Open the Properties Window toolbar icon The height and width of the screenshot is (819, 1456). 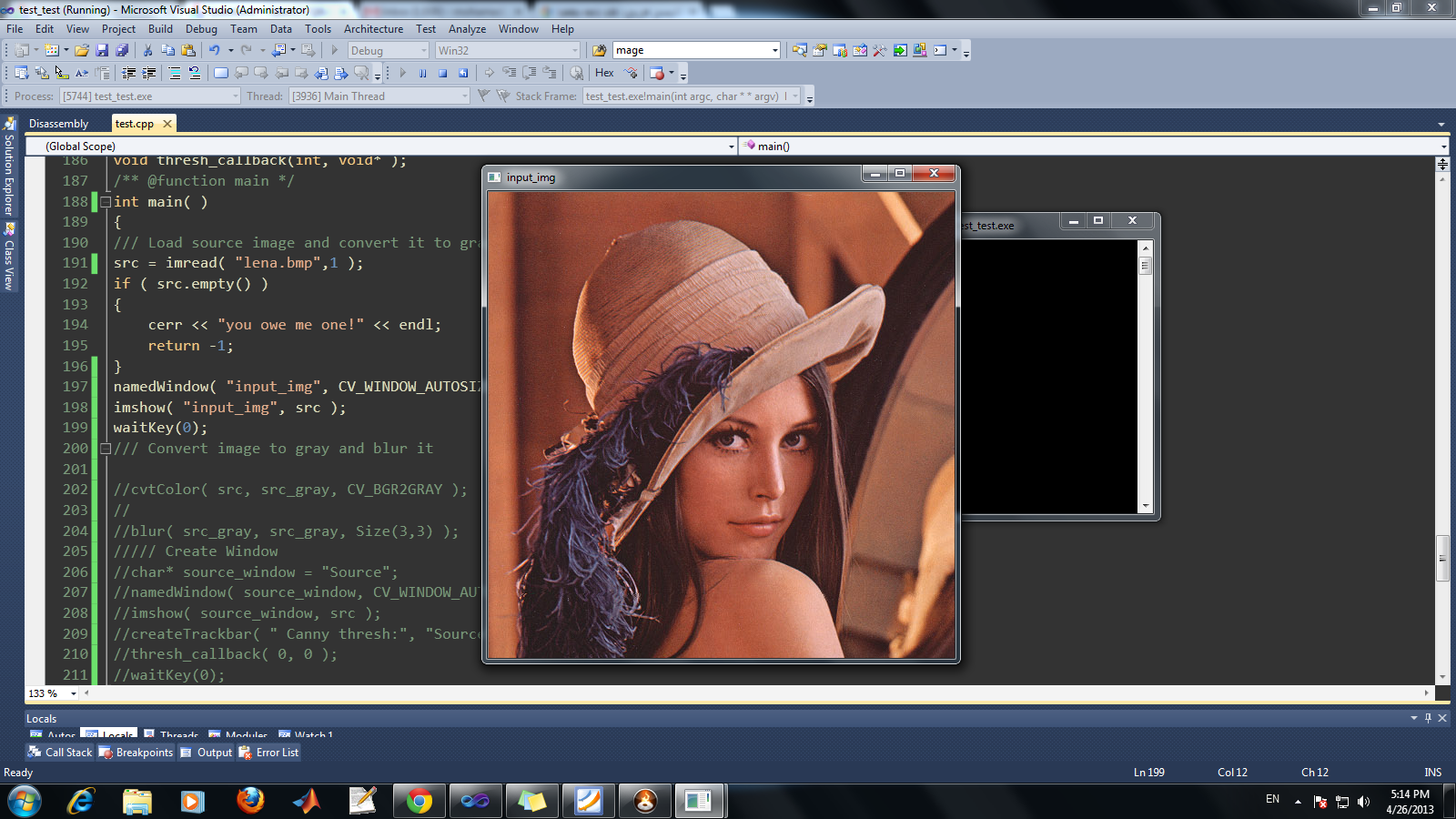820,50
